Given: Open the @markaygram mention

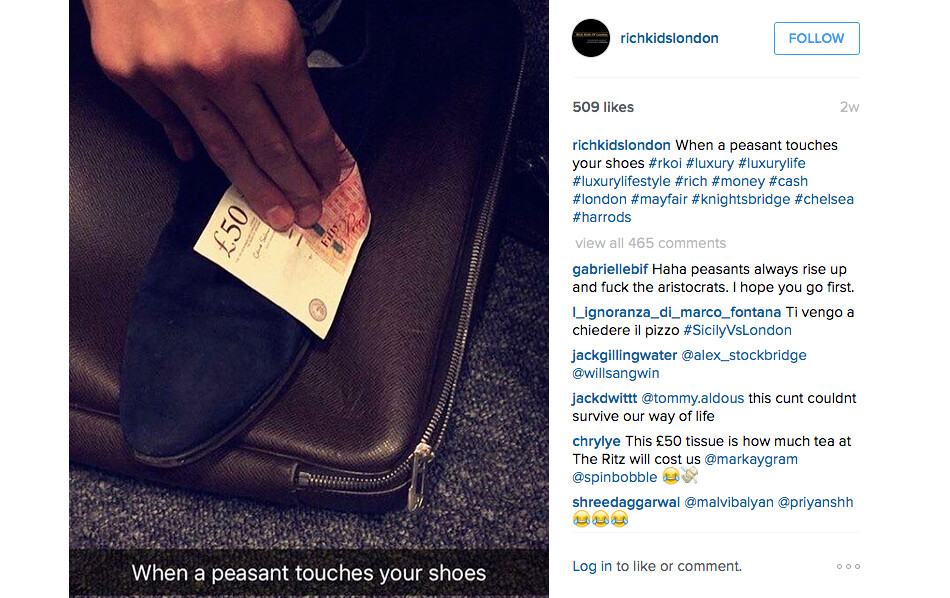Looking at the screenshot, I should pos(751,459).
